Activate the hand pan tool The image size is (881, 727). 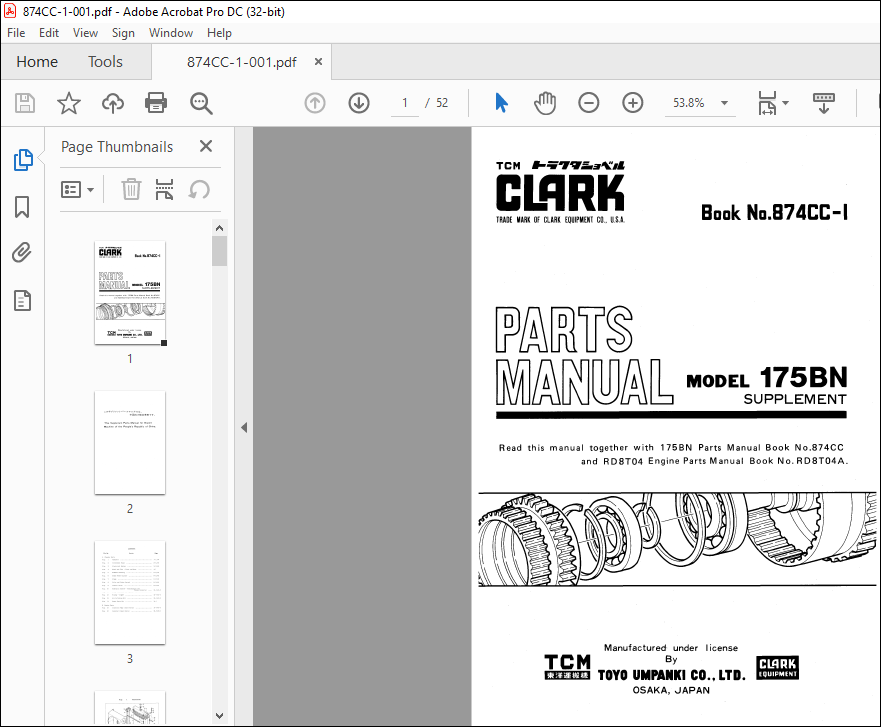(544, 103)
